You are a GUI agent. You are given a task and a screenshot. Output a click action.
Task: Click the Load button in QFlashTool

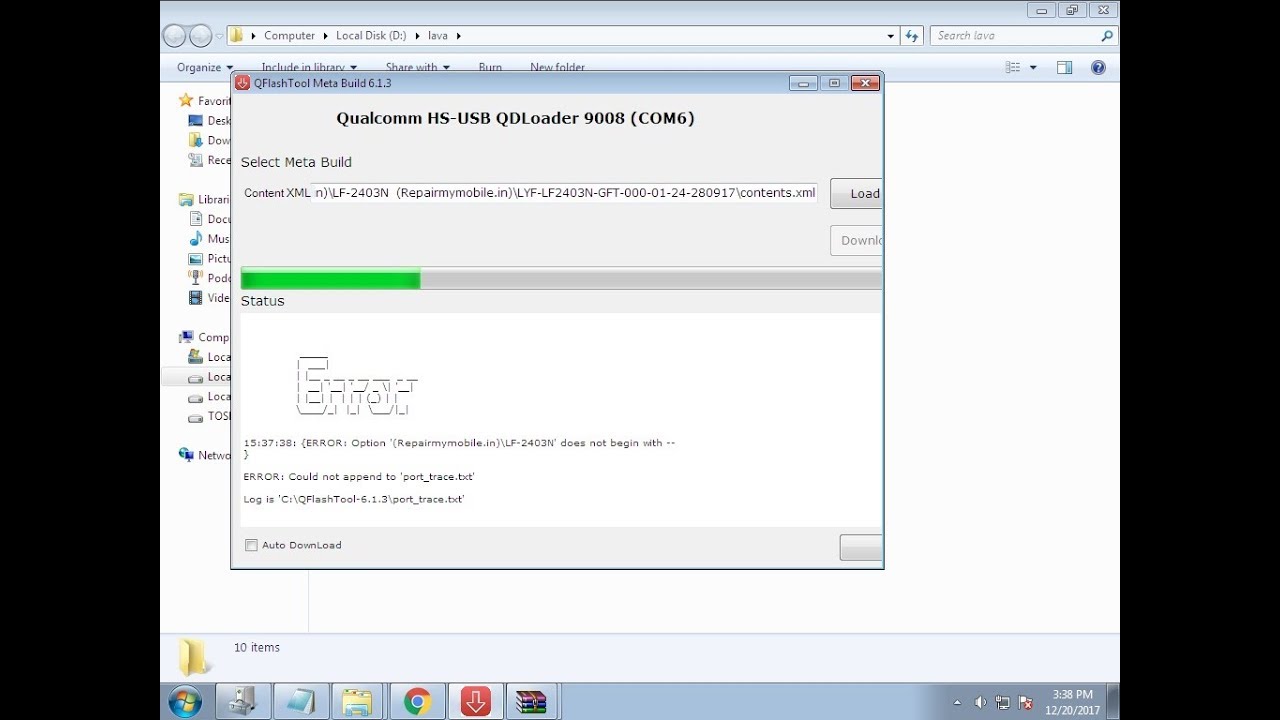(x=857, y=194)
